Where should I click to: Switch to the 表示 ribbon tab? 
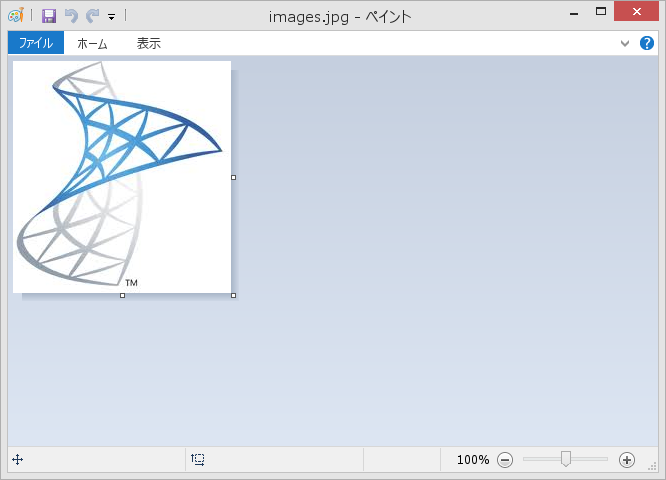pyautogui.click(x=149, y=43)
